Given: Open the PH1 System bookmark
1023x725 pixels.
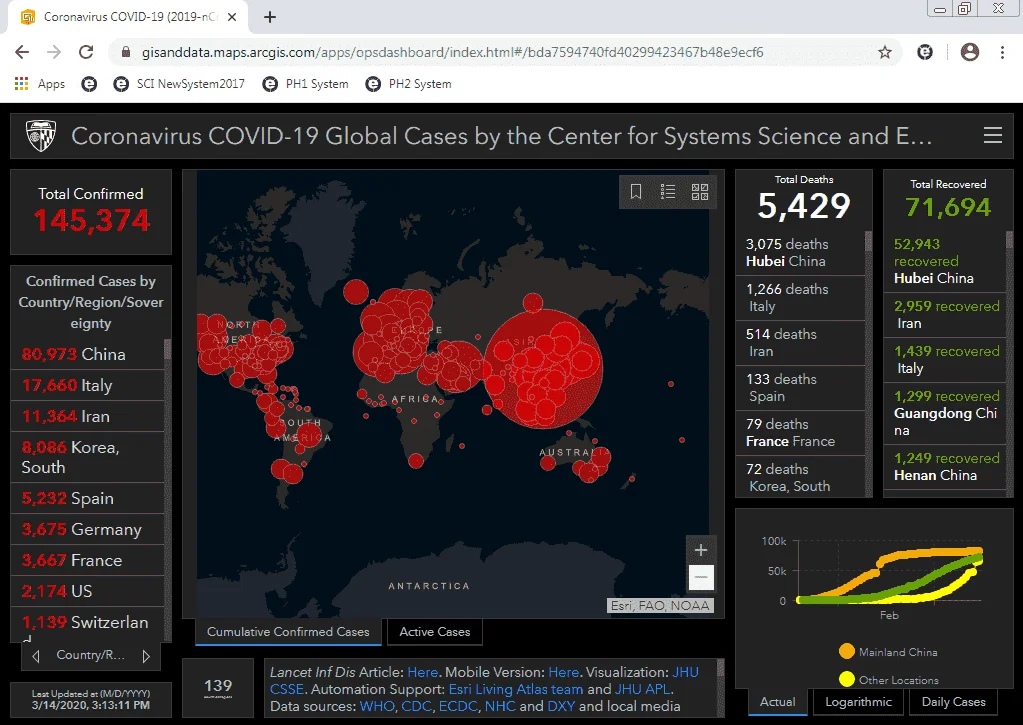Looking at the screenshot, I should pos(305,84).
